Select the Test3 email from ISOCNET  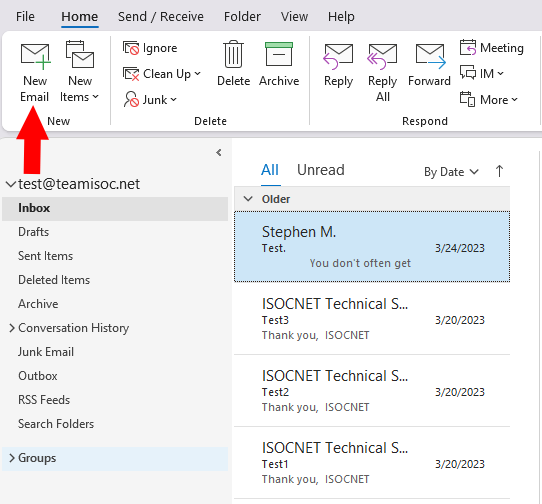(x=372, y=319)
